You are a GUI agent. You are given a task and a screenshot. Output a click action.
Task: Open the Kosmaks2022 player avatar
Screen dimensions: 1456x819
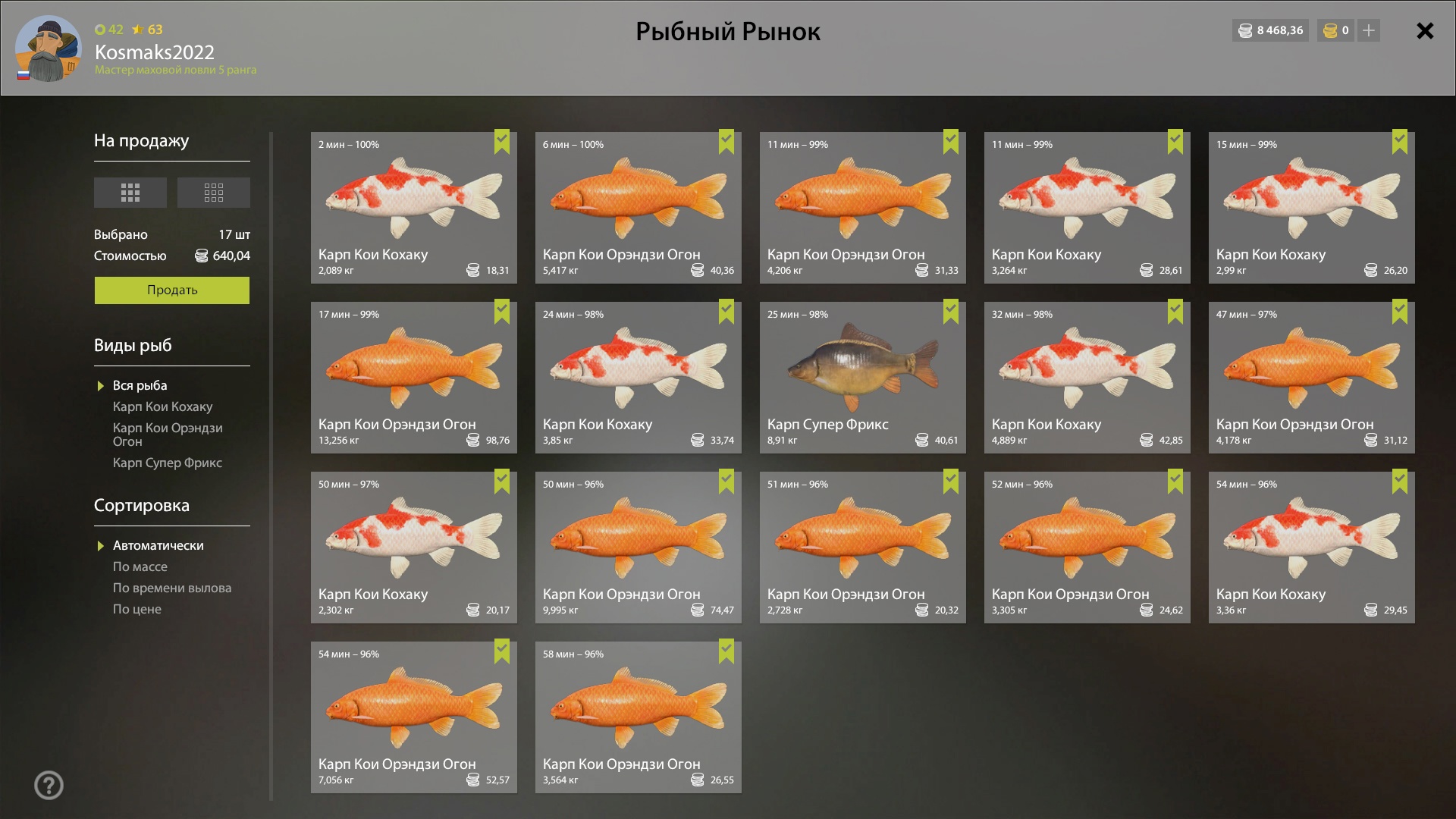[48, 49]
